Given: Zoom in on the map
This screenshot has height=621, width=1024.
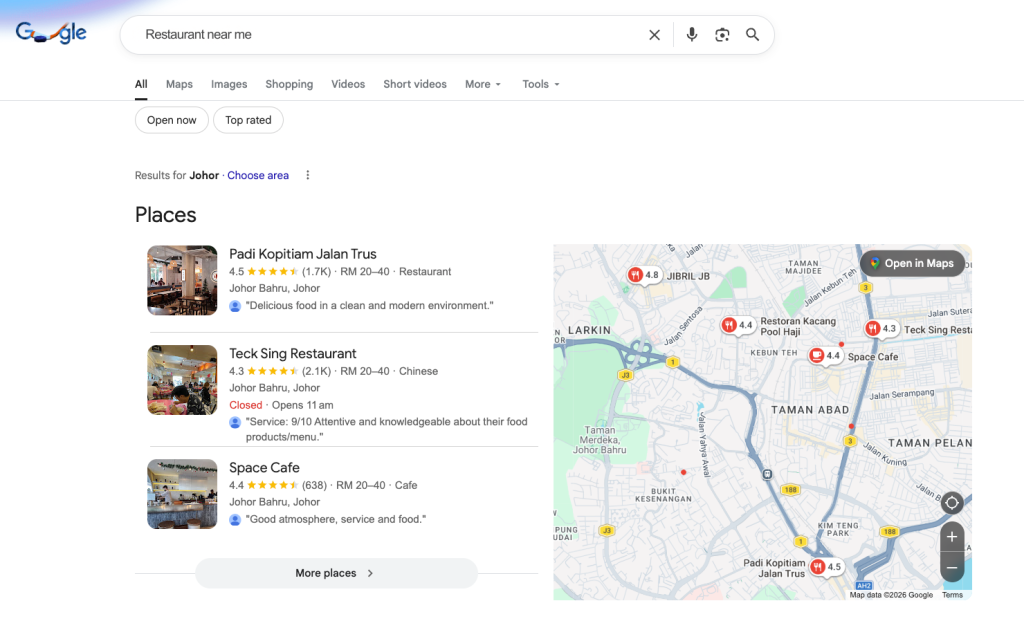Looking at the screenshot, I should pyautogui.click(x=951, y=537).
